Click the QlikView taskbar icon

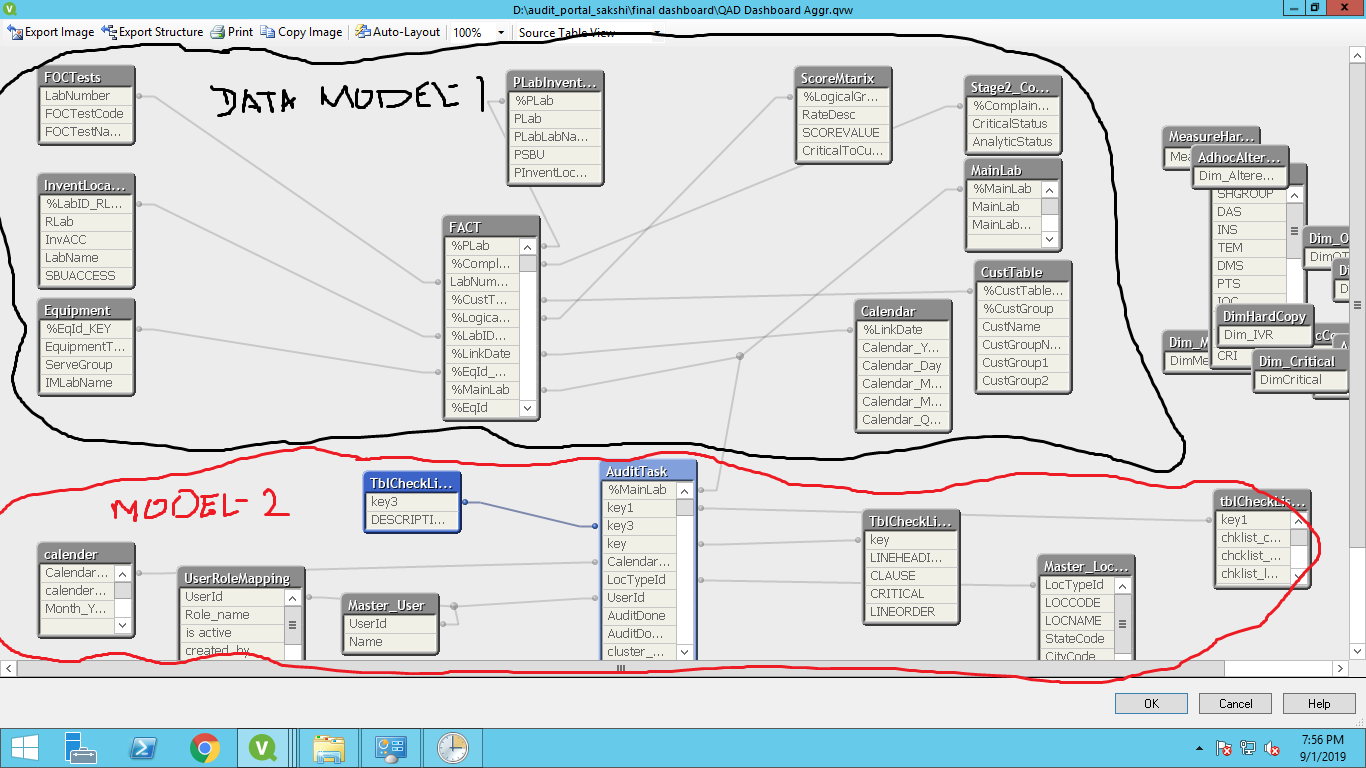coord(265,747)
